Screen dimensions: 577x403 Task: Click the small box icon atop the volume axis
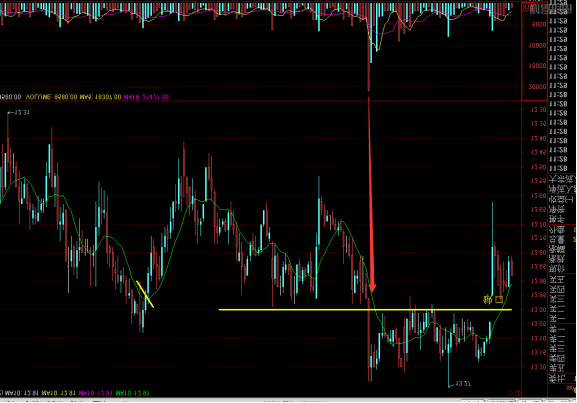tap(527, 7)
